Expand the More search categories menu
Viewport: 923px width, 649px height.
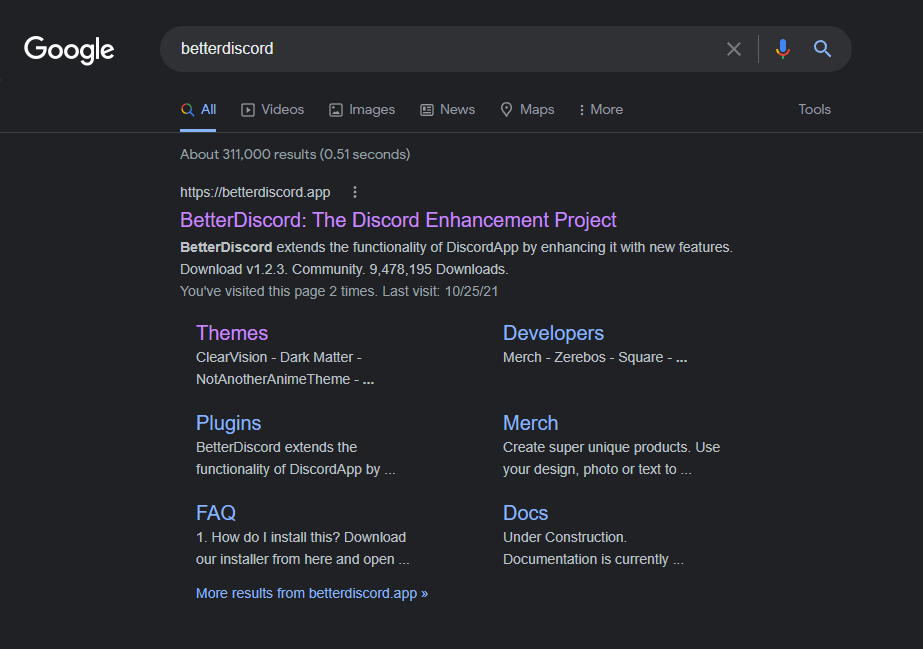coord(601,110)
